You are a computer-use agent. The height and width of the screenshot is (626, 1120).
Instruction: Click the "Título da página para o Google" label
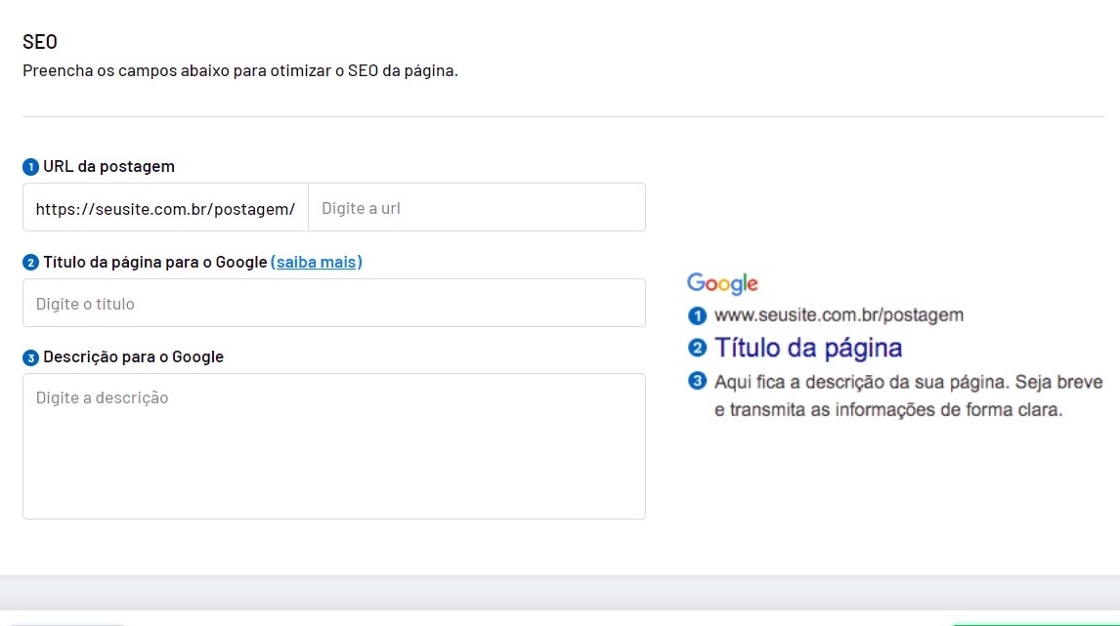[x=155, y=262]
